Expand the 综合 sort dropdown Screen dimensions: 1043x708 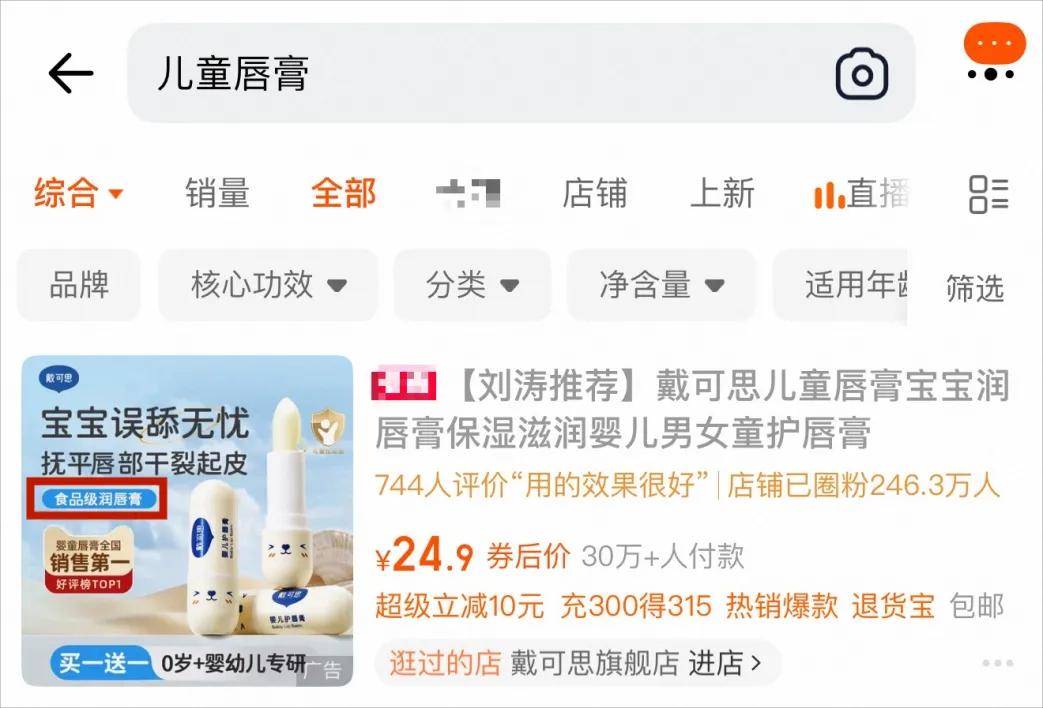(78, 194)
